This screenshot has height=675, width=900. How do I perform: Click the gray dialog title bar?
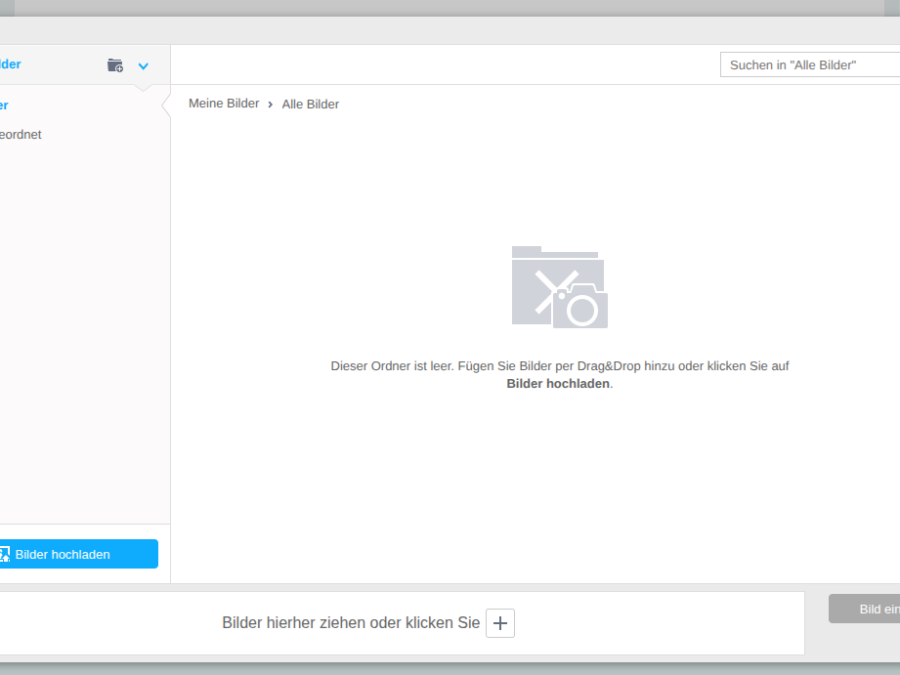450,30
